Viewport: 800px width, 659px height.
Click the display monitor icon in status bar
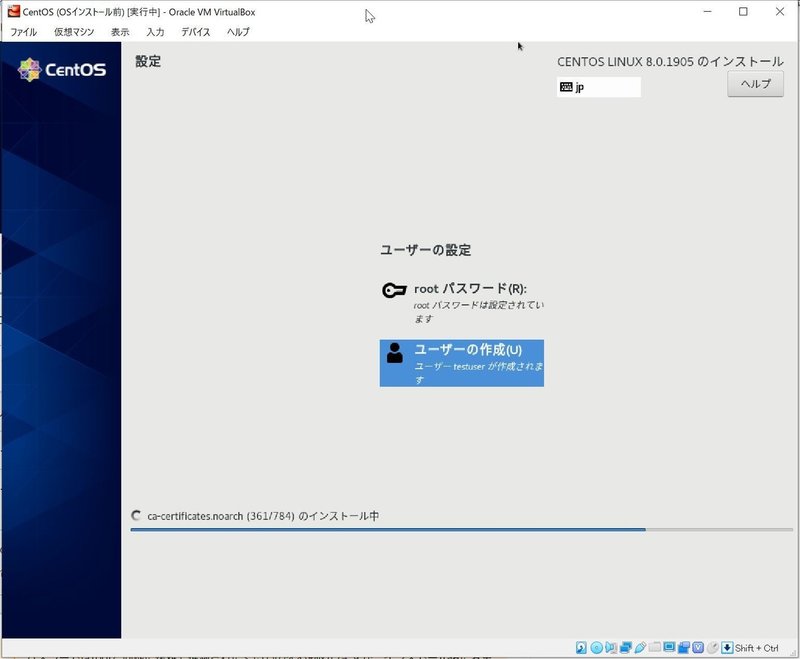[669, 647]
